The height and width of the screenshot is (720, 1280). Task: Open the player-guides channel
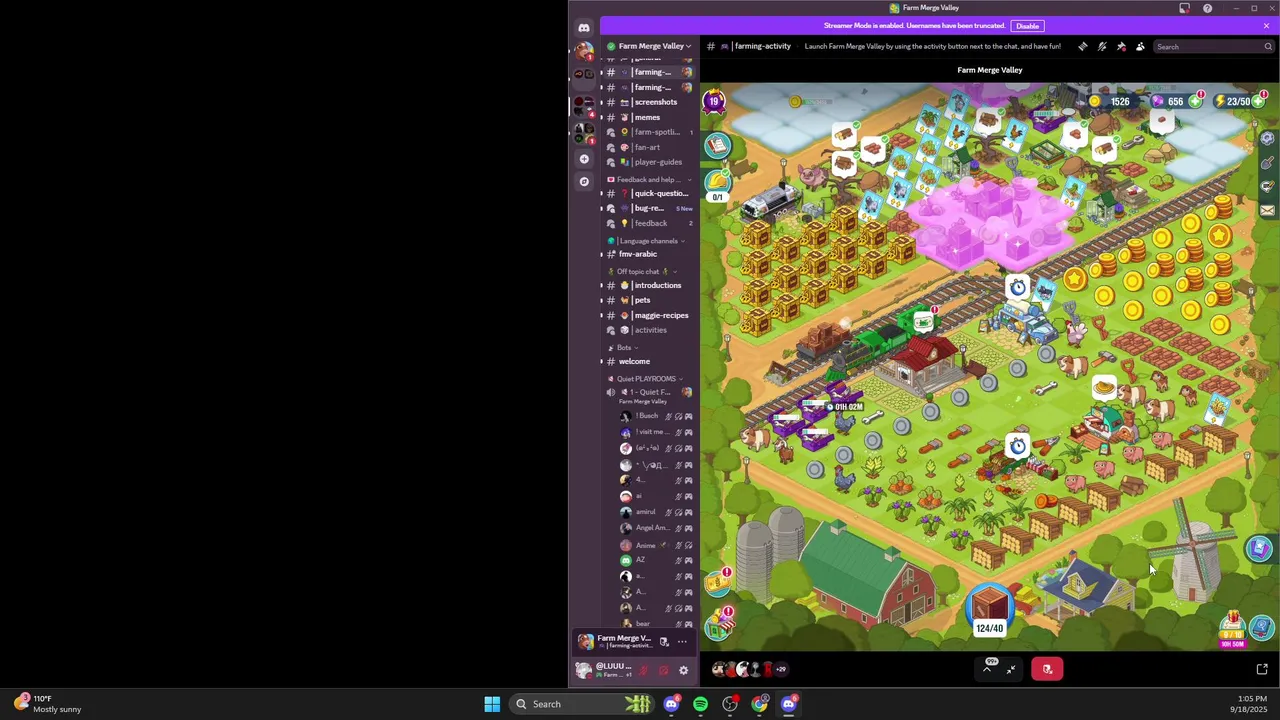[x=647, y=162]
